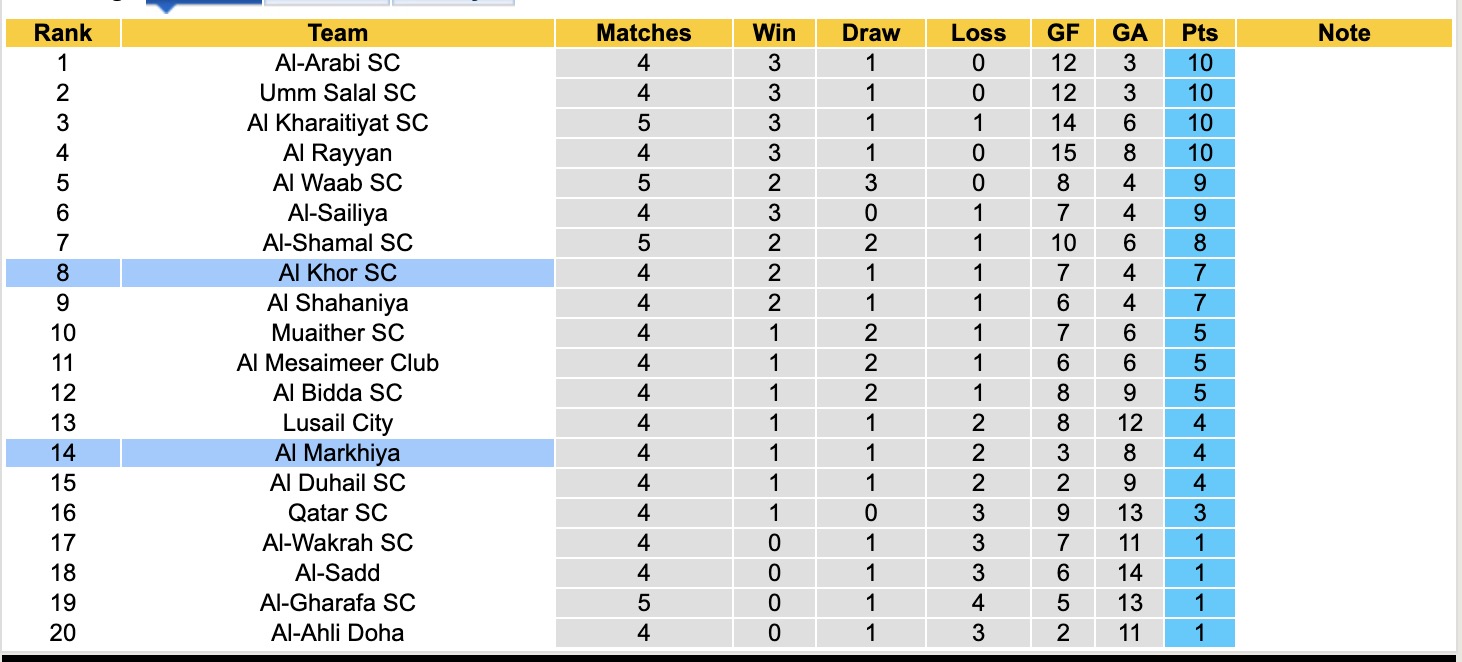Open the Al-Arabi SC team link
The image size is (1462, 662).
(x=337, y=63)
